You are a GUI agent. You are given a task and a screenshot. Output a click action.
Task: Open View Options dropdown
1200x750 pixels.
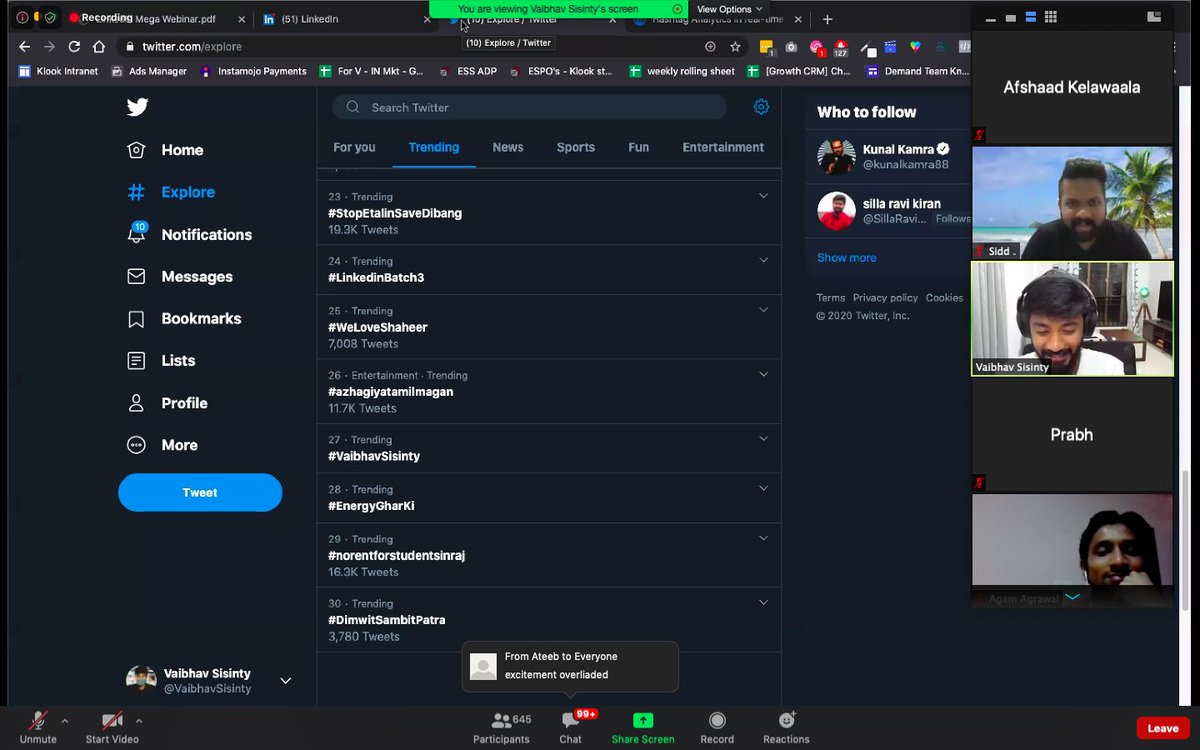pos(729,9)
